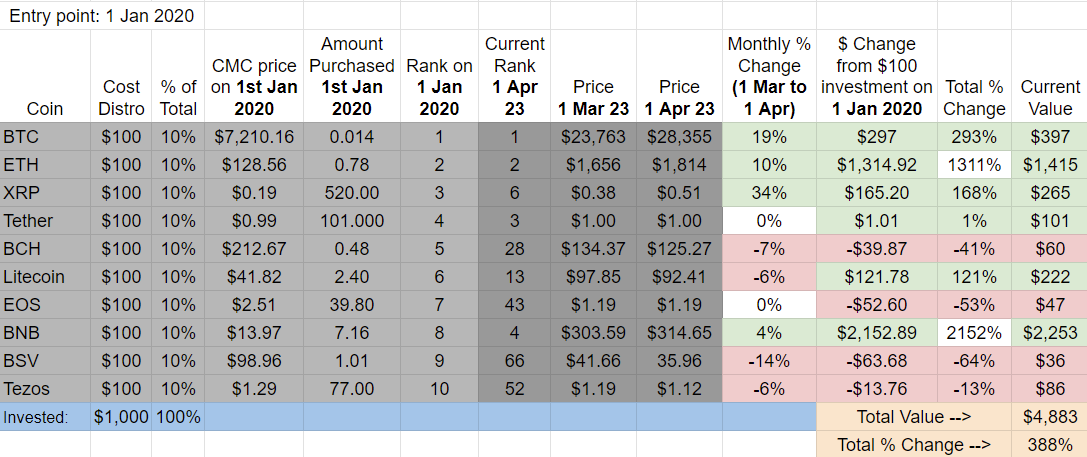This screenshot has height=457, width=1087.
Task: Select the 'Total Value -->' label cell
Action: [914, 417]
